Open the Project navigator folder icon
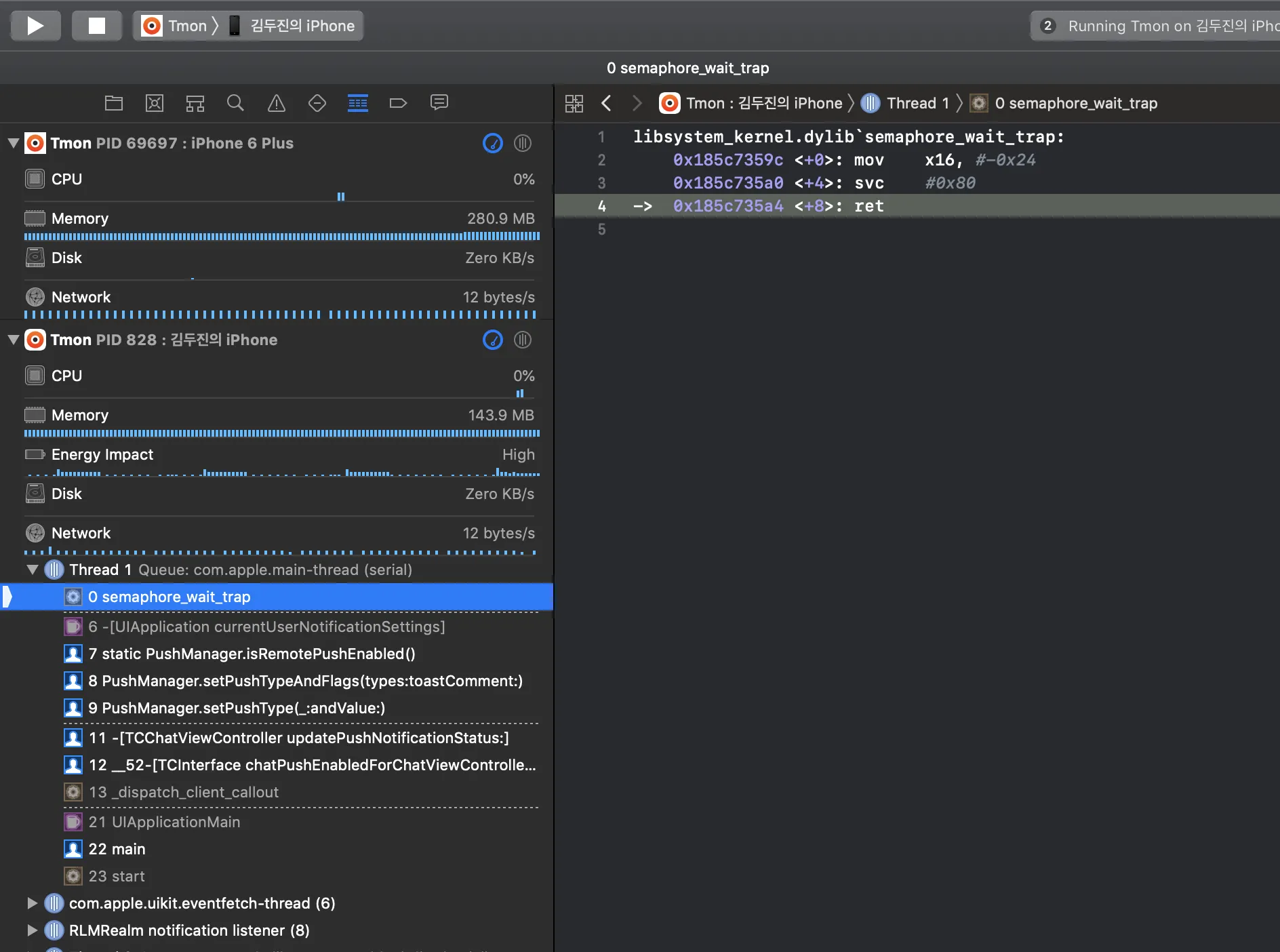This screenshot has height=952, width=1280. [114, 103]
